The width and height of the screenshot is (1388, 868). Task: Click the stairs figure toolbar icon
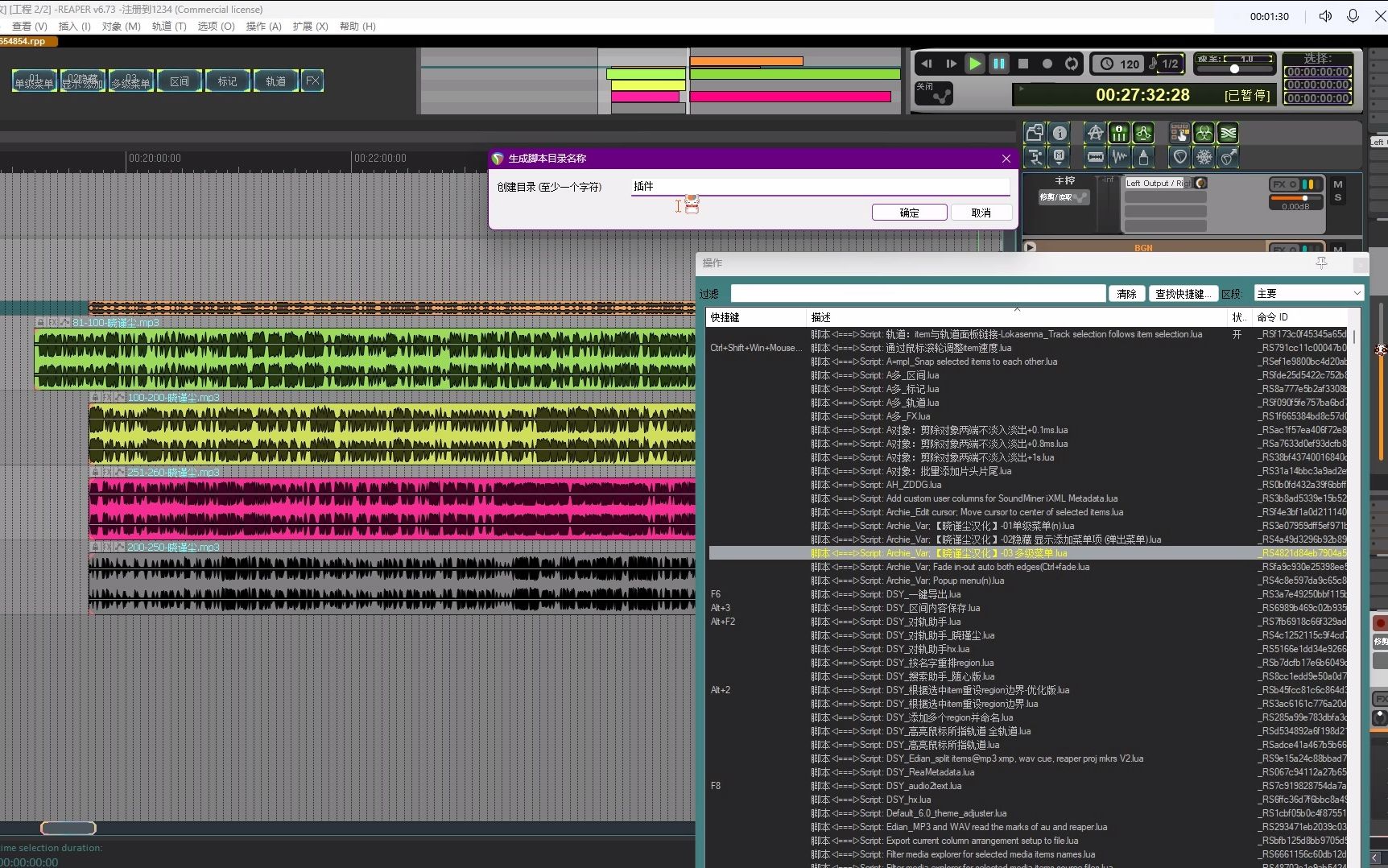pyautogui.click(x=1035, y=156)
